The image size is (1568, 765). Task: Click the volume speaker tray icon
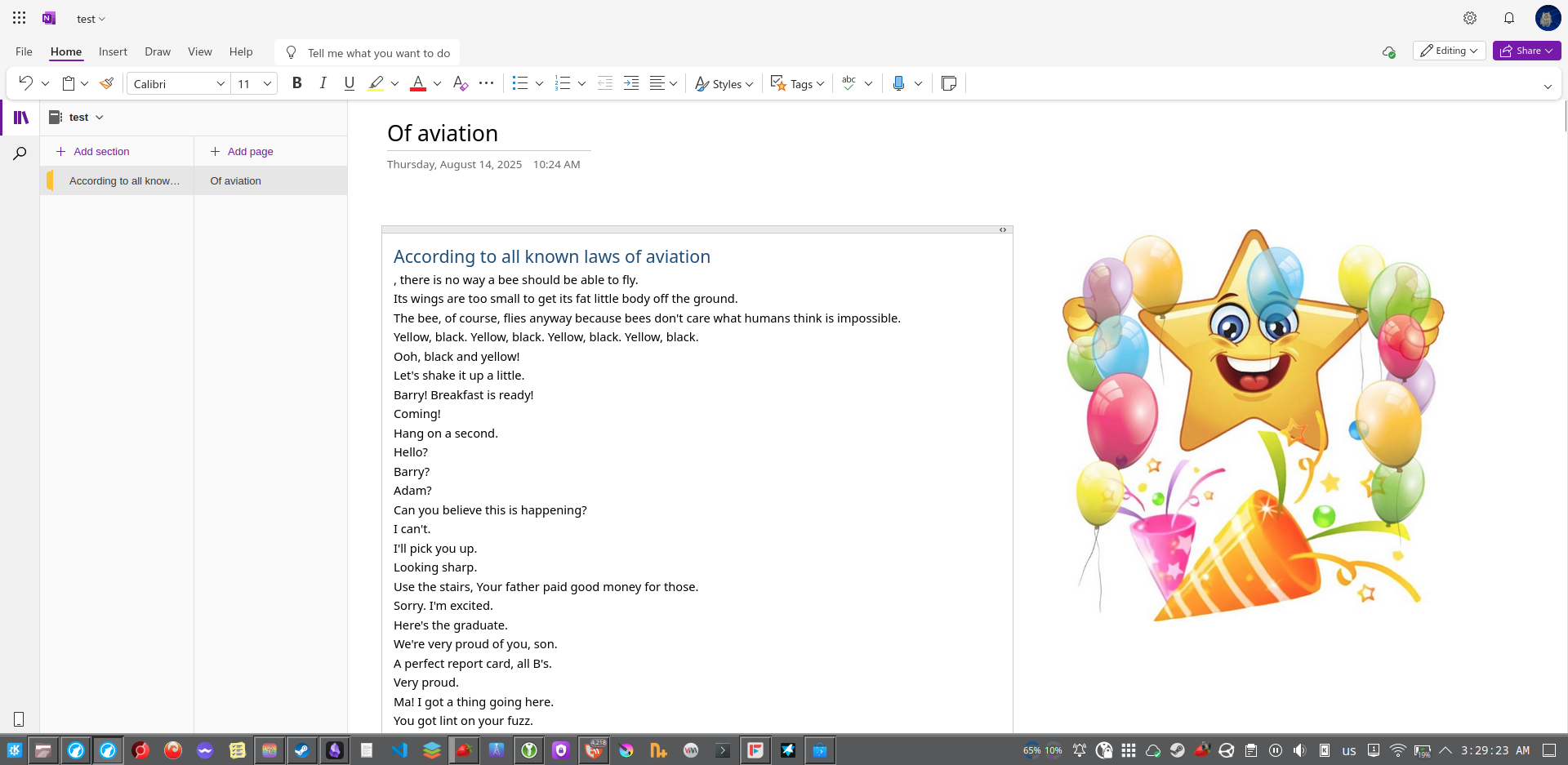coord(1299,750)
